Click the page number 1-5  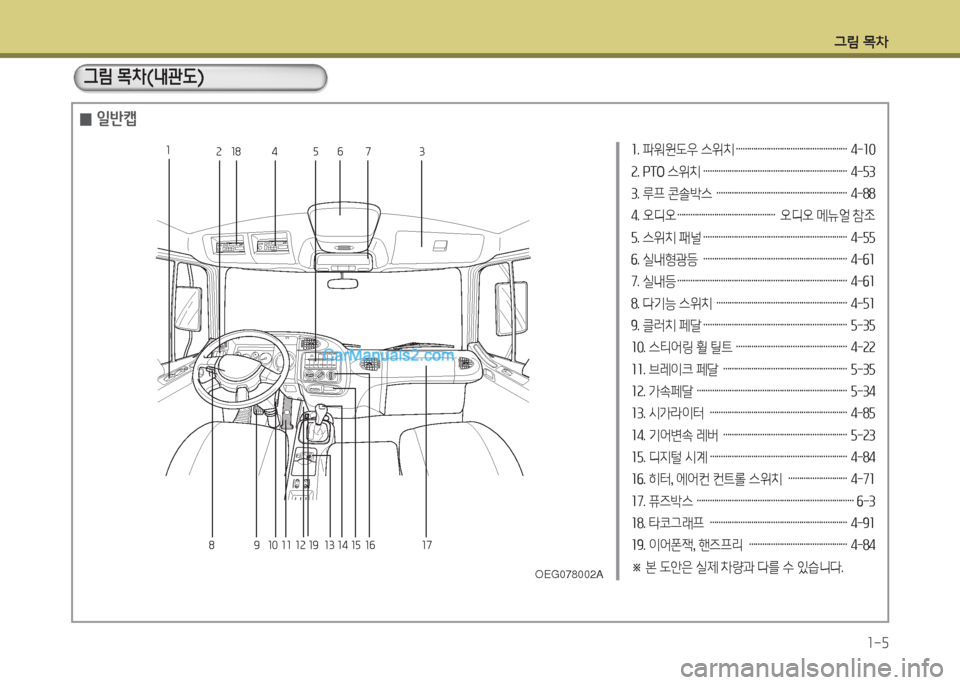[x=878, y=643]
